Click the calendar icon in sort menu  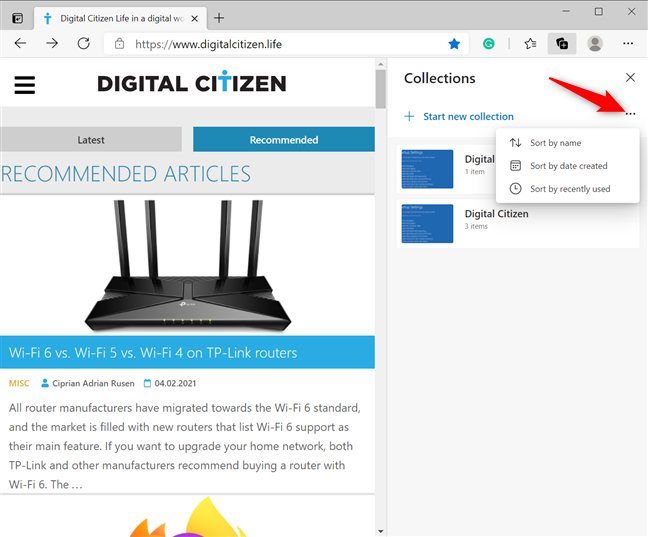point(515,166)
